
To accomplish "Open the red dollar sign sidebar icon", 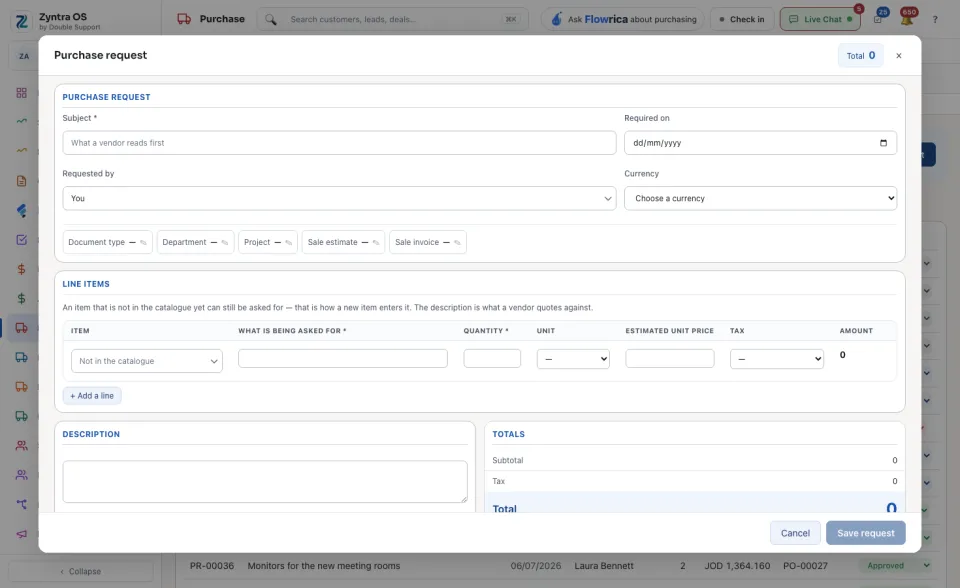I will [x=21, y=269].
